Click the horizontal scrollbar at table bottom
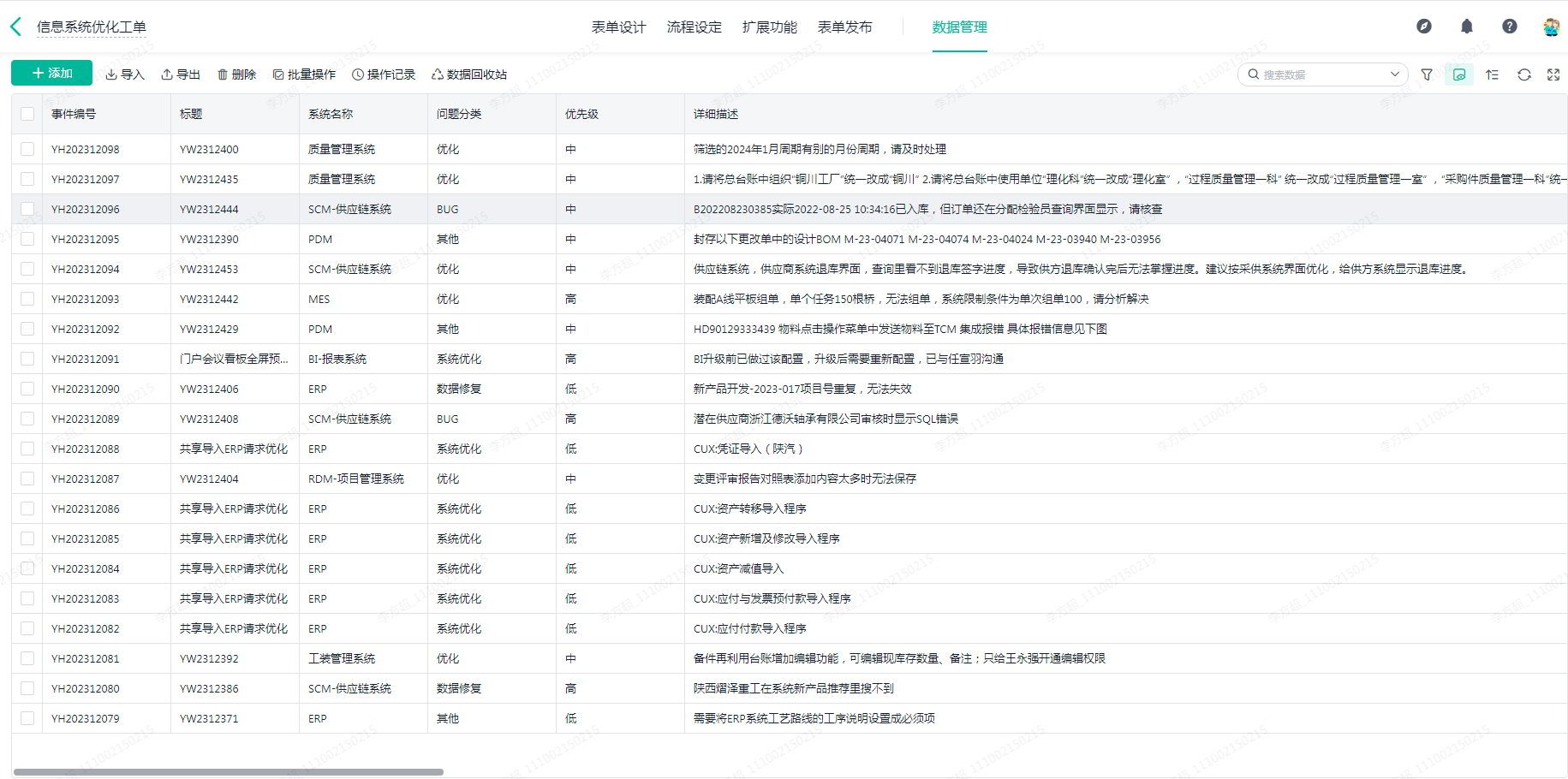The image size is (1568, 779). pos(229,772)
